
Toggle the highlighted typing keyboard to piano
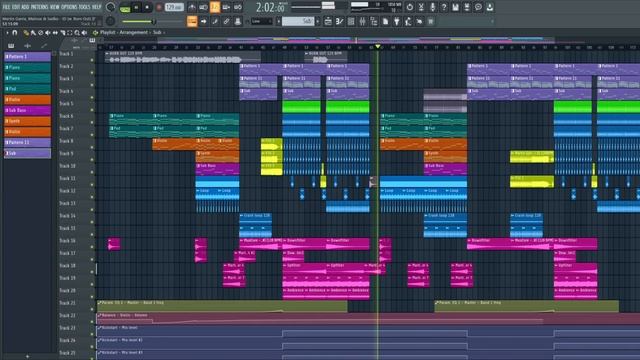click(x=192, y=21)
